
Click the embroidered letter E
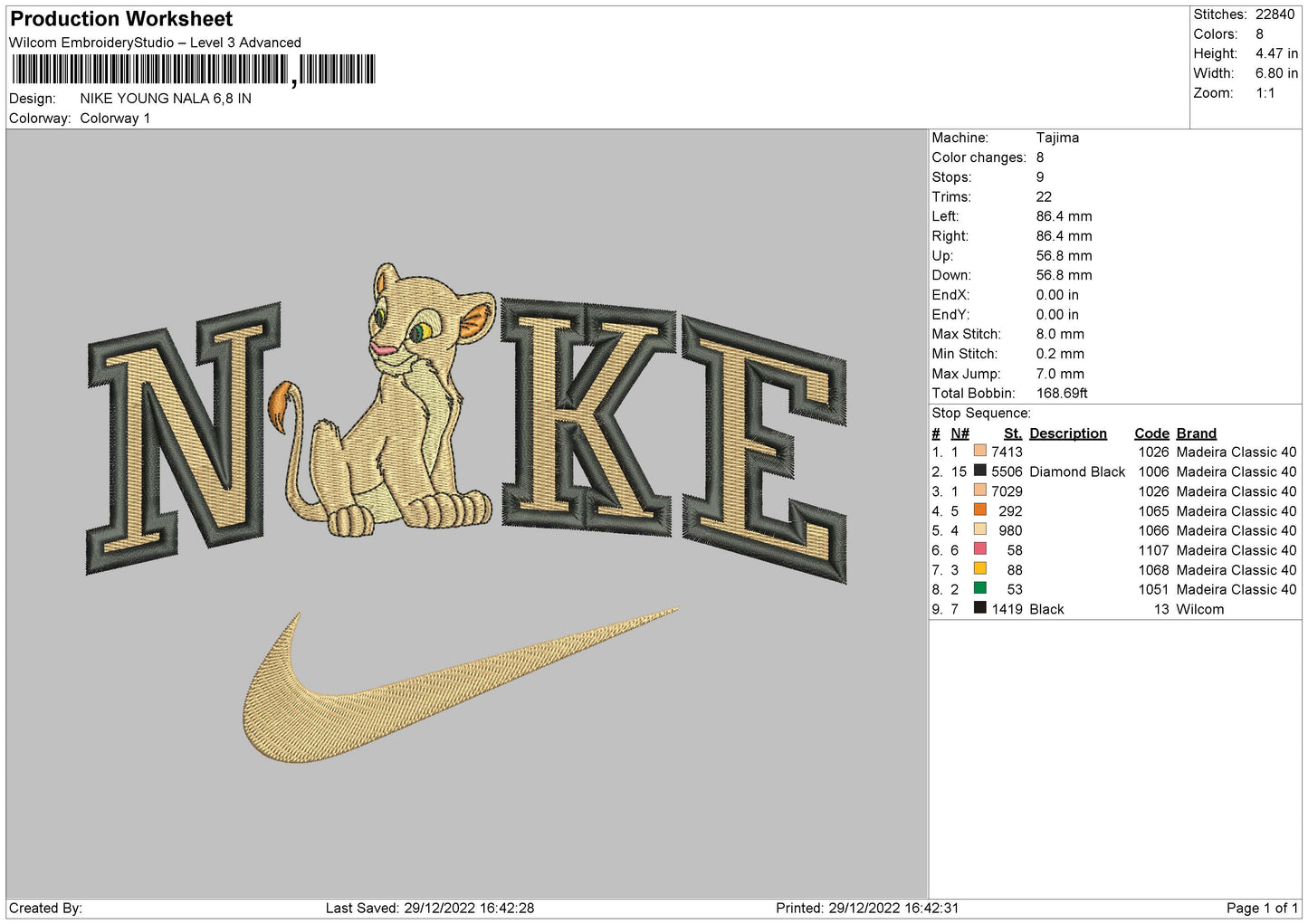(x=765, y=448)
